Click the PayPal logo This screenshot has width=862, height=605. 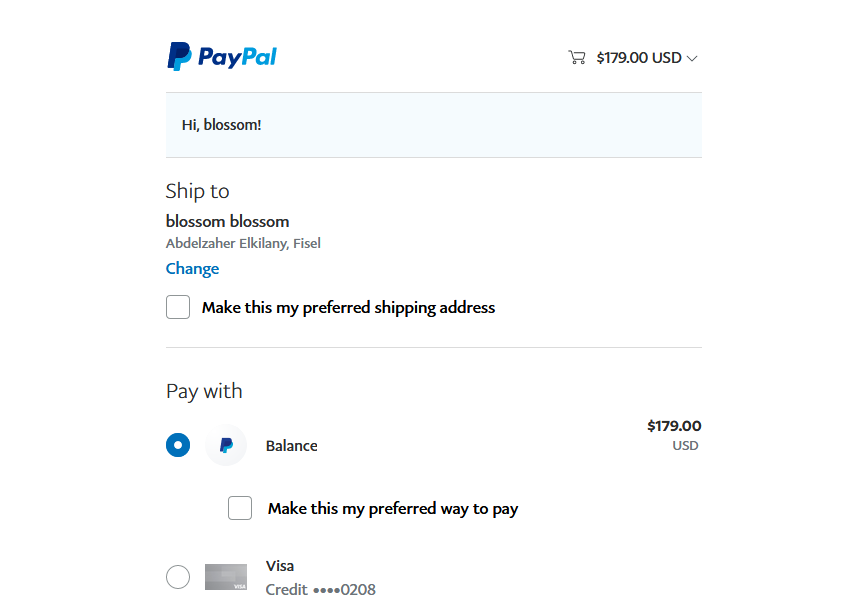click(x=221, y=57)
